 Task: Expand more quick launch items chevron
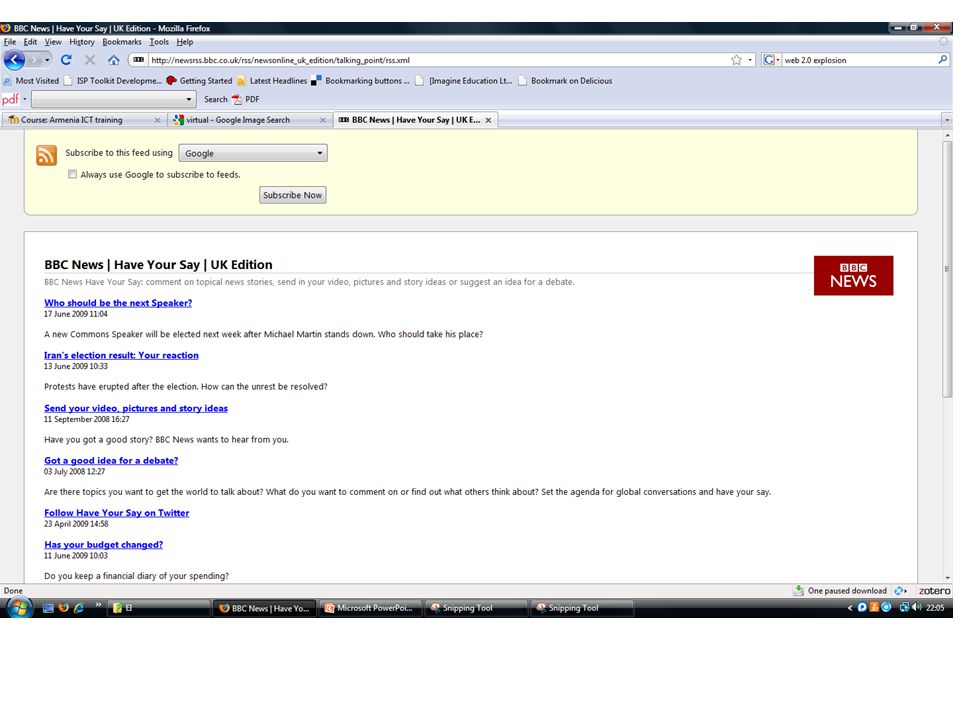point(98,605)
